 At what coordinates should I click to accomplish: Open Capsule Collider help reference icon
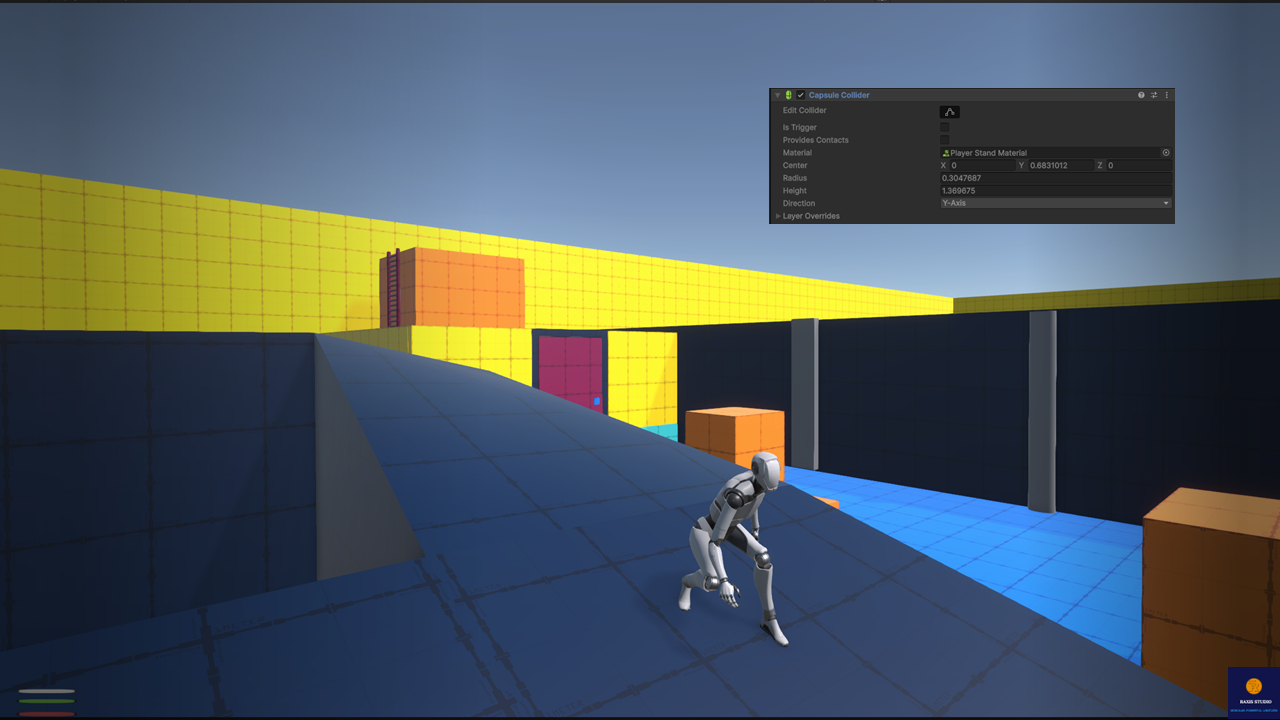tap(1141, 95)
